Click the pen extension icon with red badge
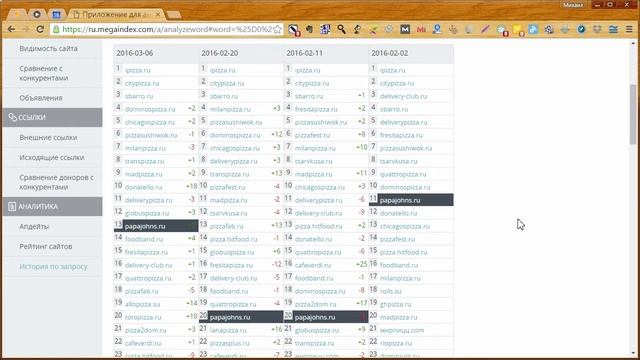Image resolution: width=640 pixels, height=360 pixels. [293, 30]
